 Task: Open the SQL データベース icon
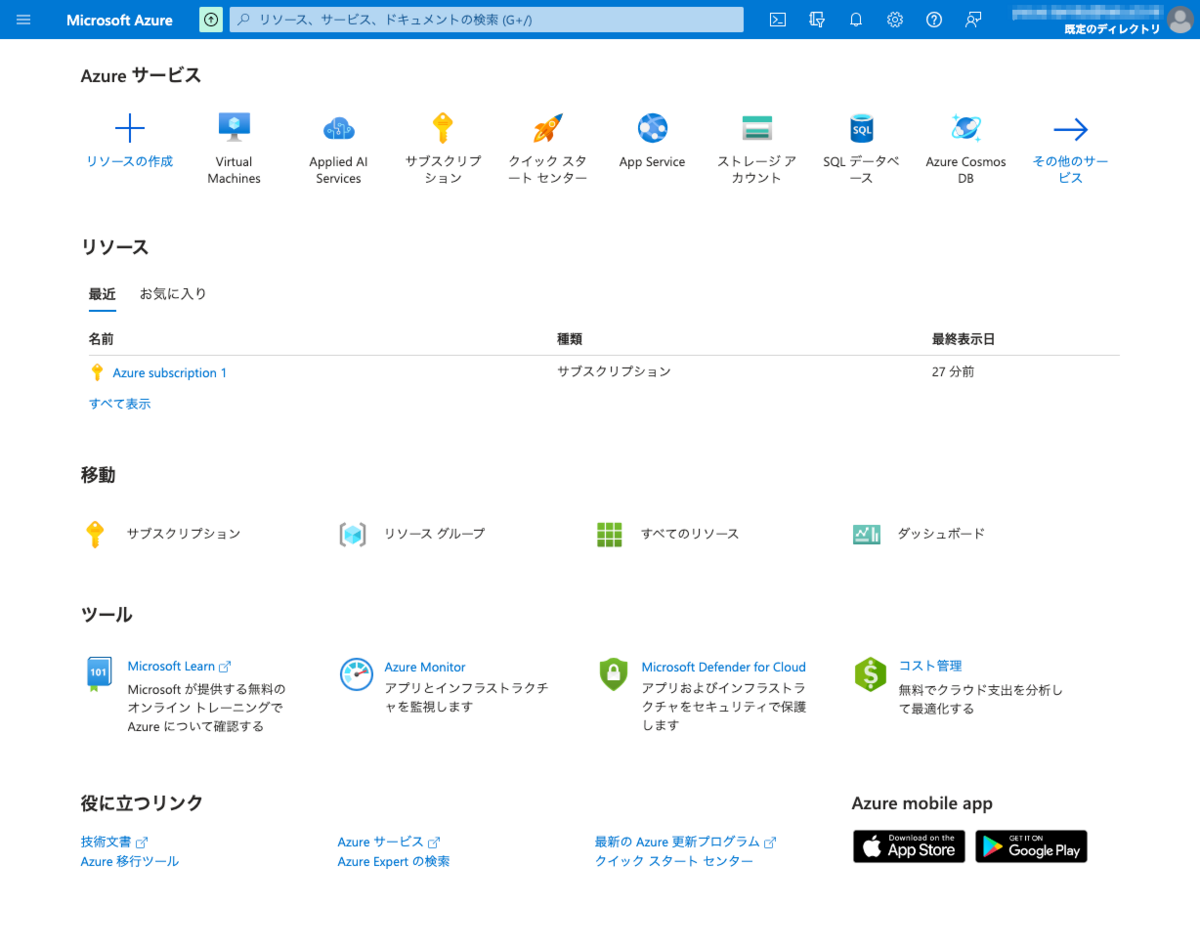coord(861,128)
